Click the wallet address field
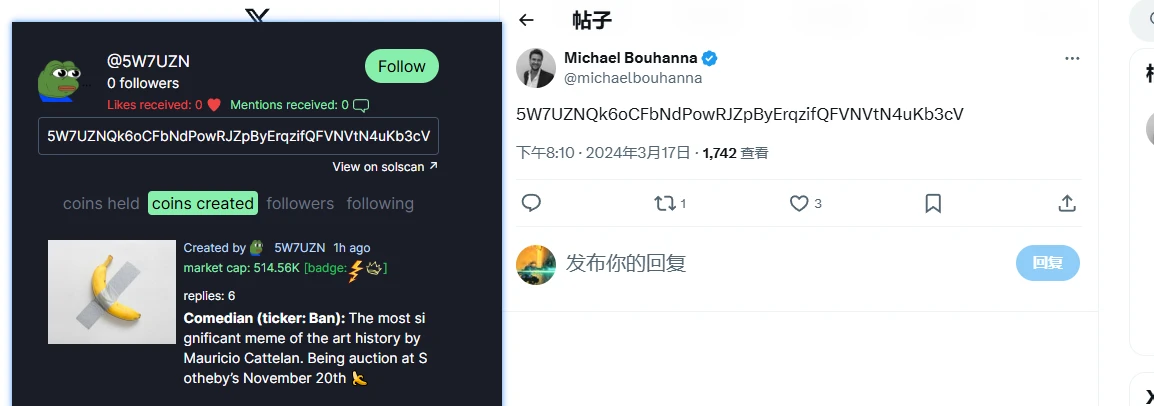 [238, 136]
